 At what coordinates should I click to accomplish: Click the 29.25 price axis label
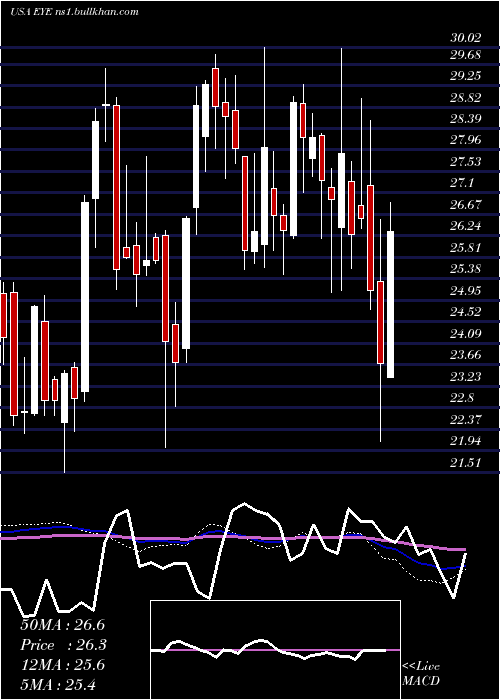466,76
